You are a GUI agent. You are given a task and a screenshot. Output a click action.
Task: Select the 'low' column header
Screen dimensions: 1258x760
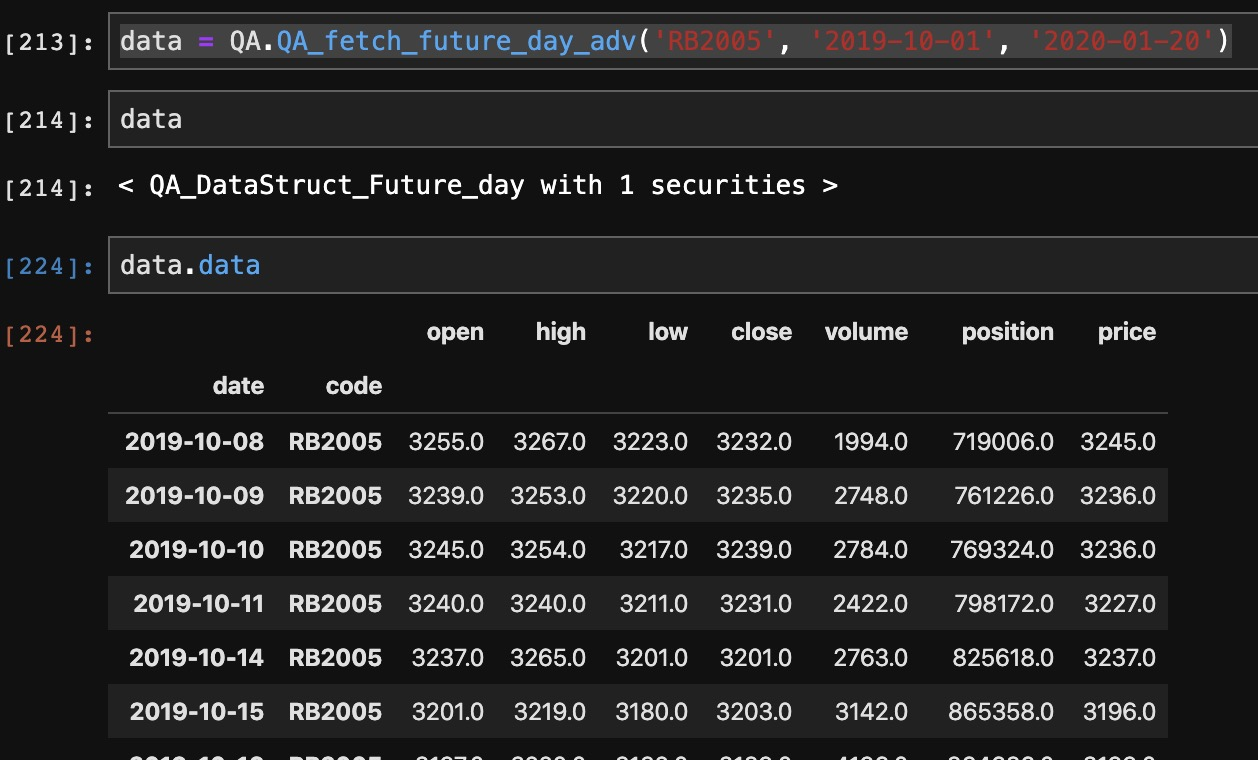tap(667, 331)
